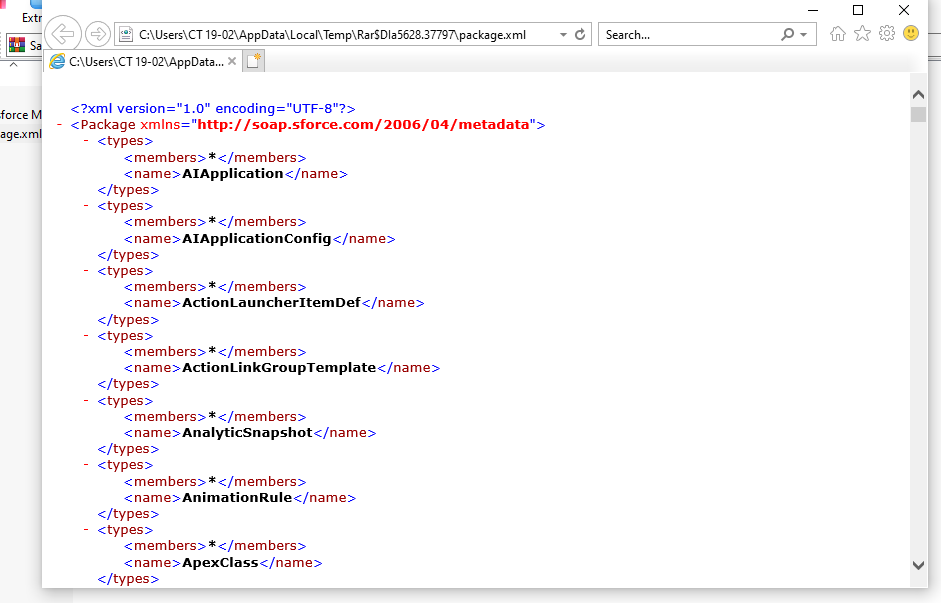Open Tools with the gear icon
The image size is (941, 603).
[887, 33]
